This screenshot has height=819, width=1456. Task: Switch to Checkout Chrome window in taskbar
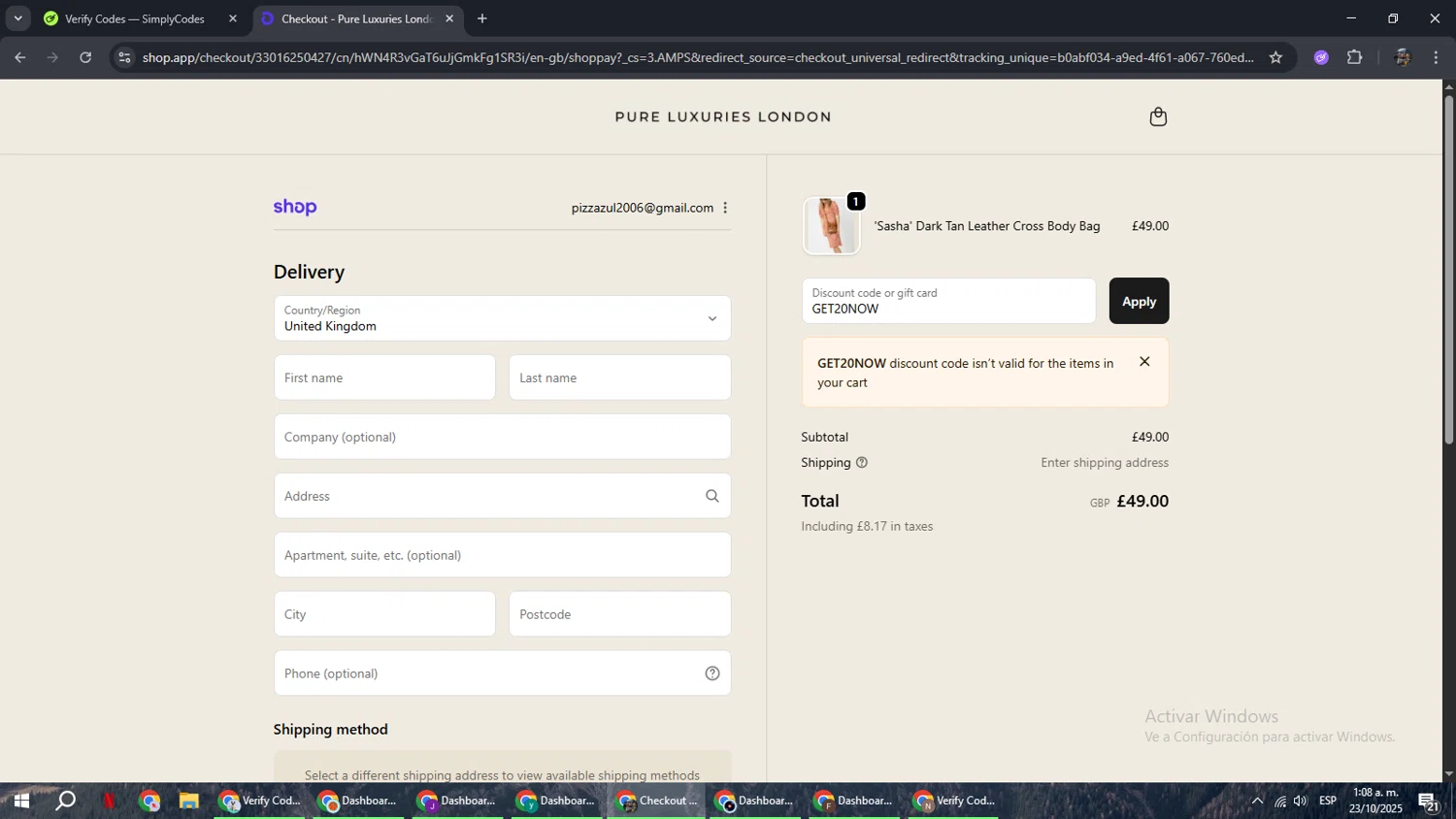coord(658,801)
